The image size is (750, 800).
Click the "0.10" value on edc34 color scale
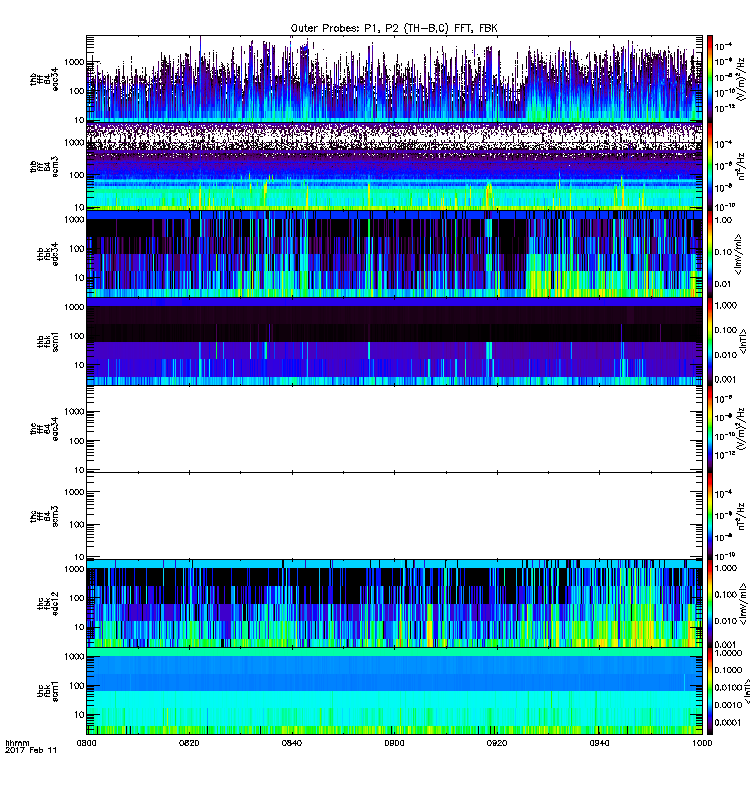point(724,252)
